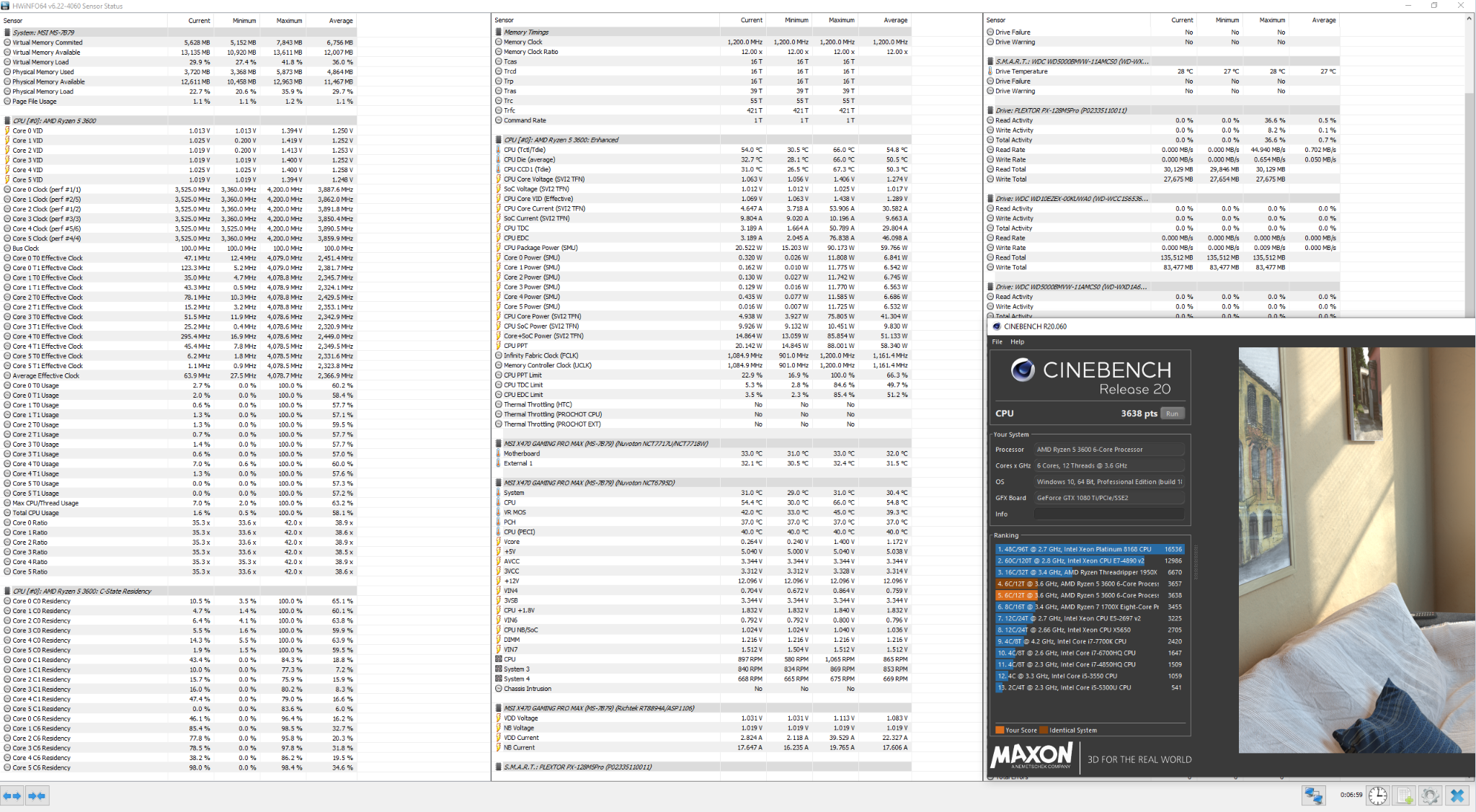Select CPU Ryzen 5 3600 sensor group header
The height and width of the screenshot is (812, 1476).
(x=54, y=121)
